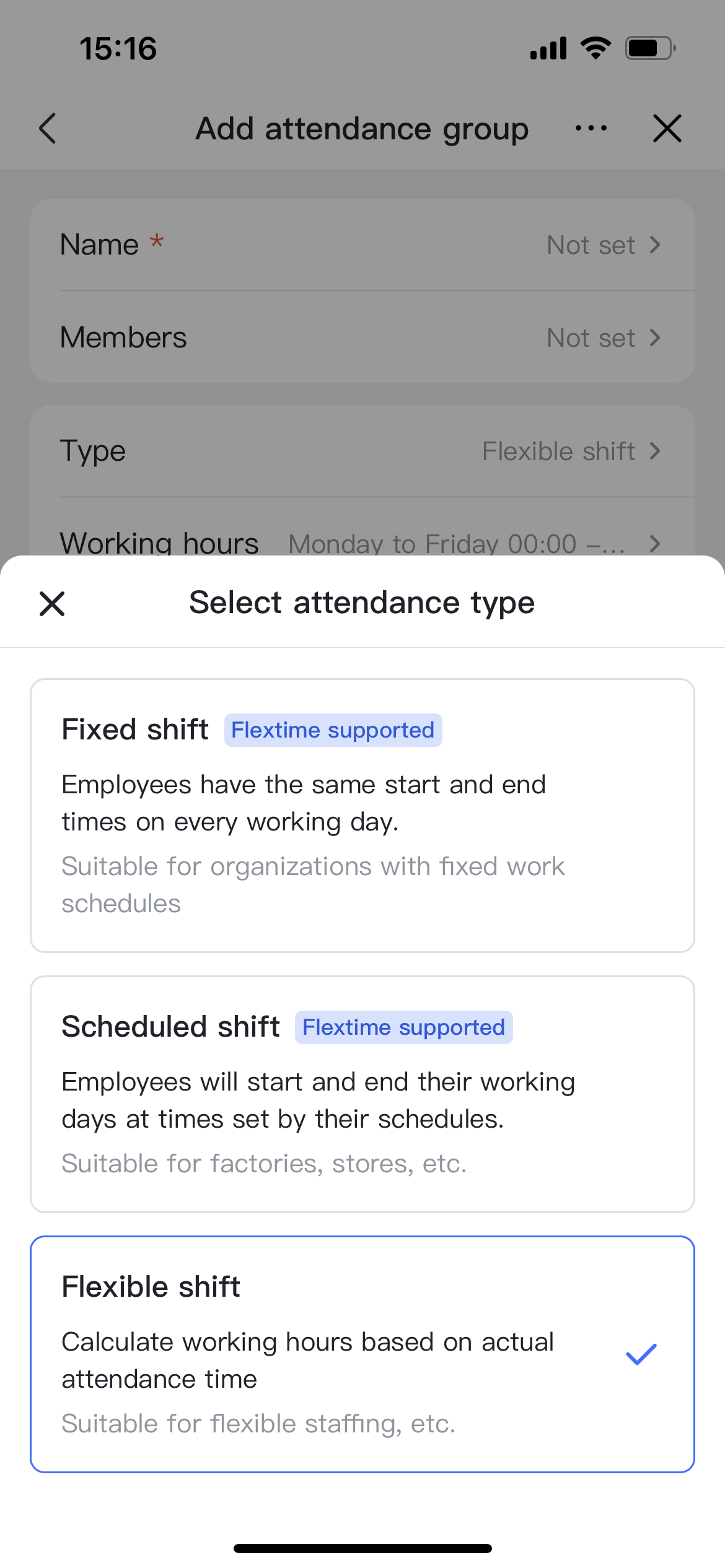Expand the Members setting chevron
Image resolution: width=725 pixels, height=1568 pixels.
tap(655, 338)
